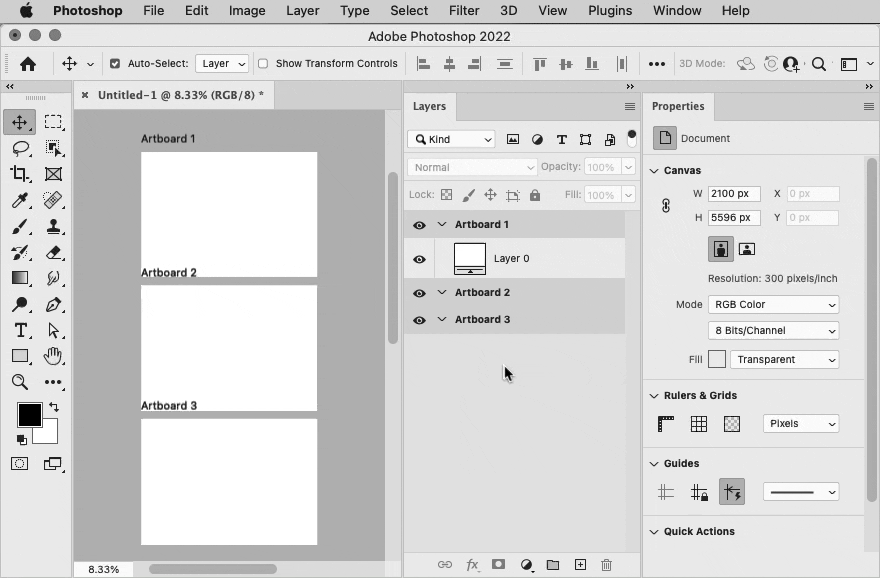Switch to the Properties tab
The width and height of the screenshot is (880, 578).
pos(678,106)
